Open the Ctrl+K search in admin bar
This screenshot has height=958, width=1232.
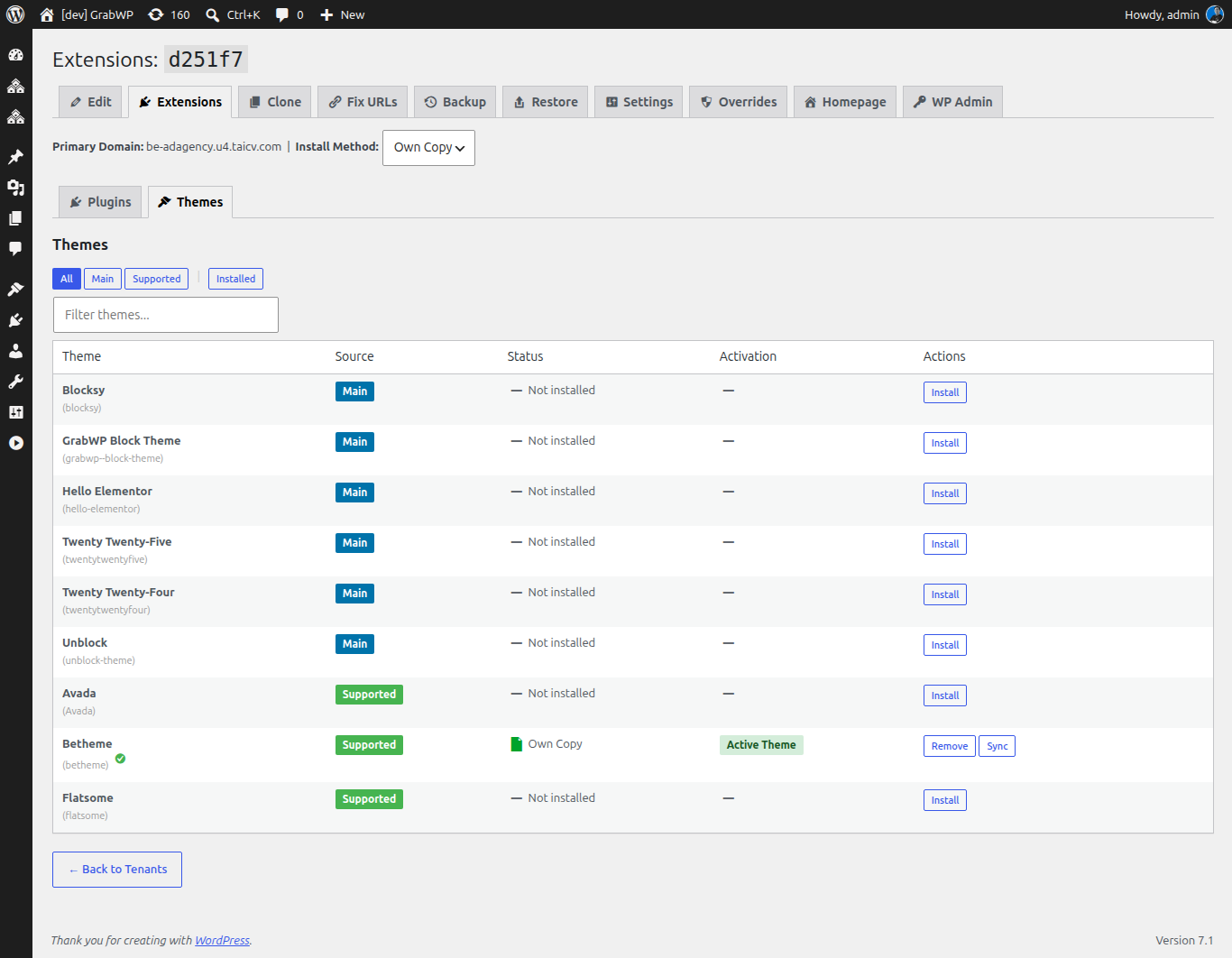coord(233,14)
